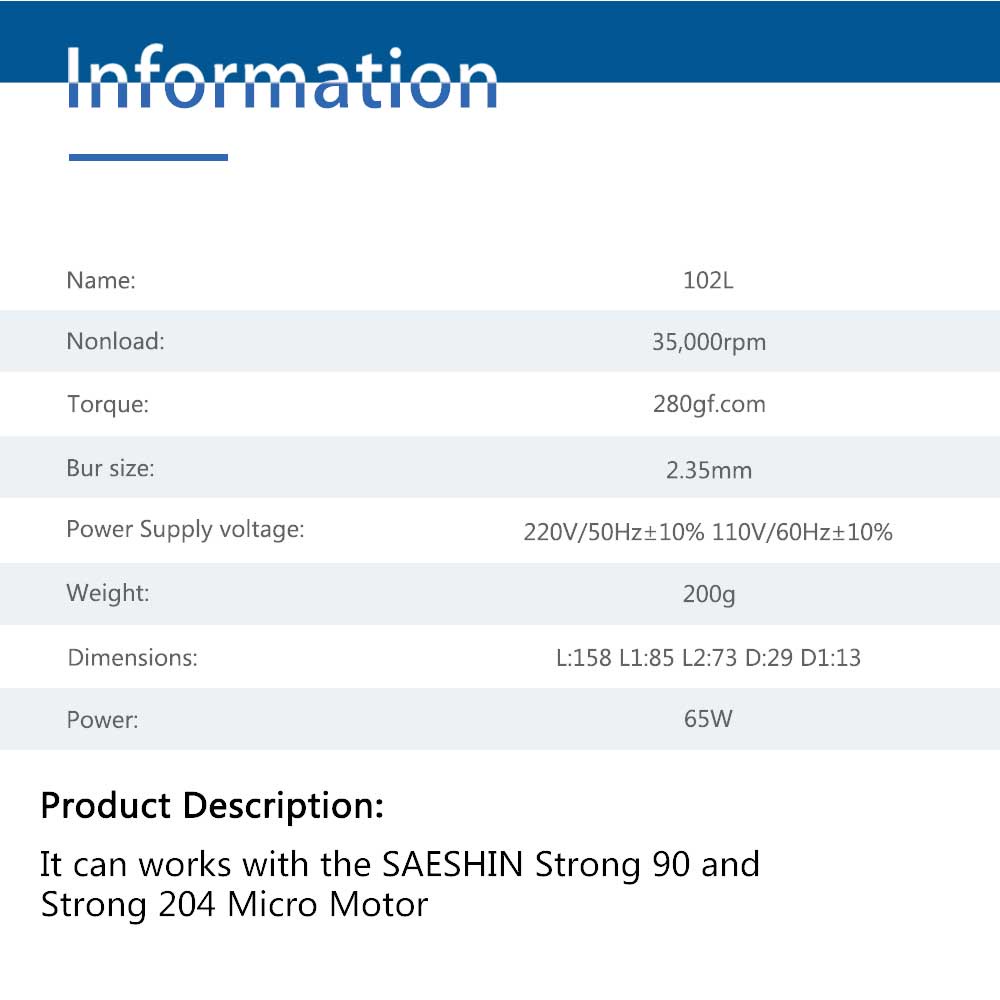Click the 280gf.com torque value
Viewport: 1000px width, 1000px height.
click(x=708, y=405)
